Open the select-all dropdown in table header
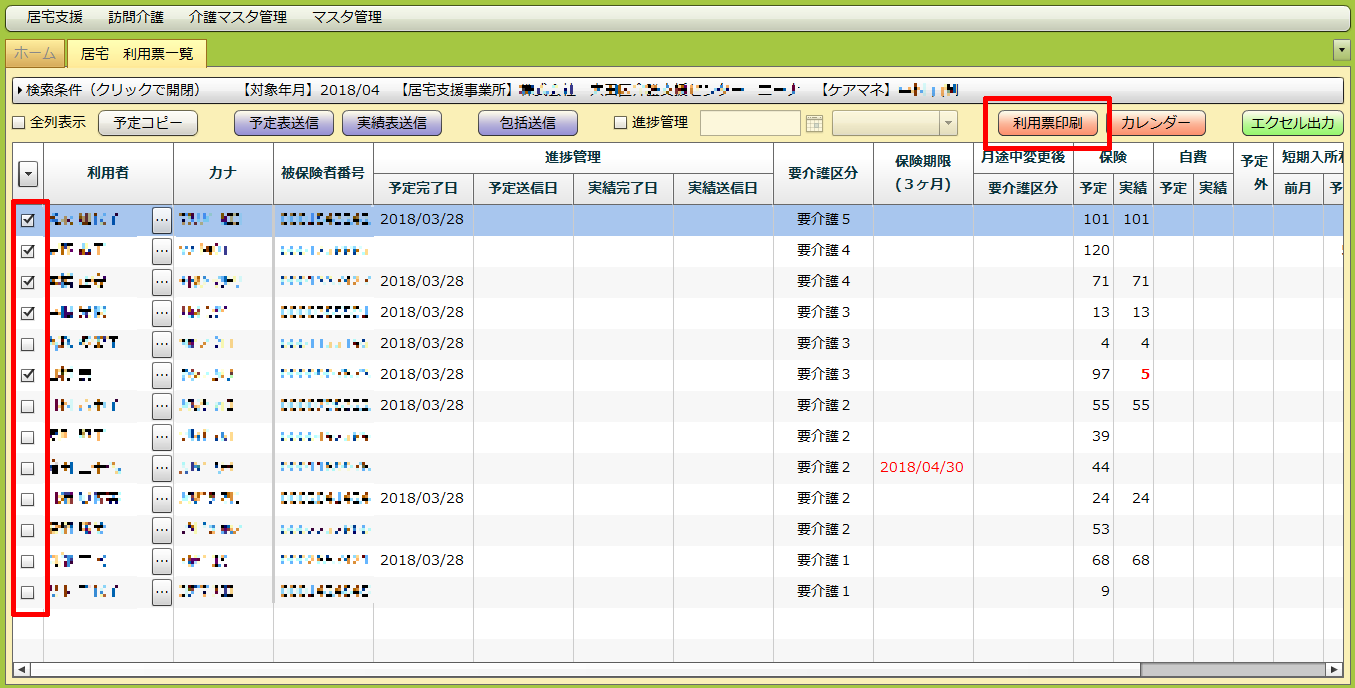The image size is (1355, 688). [28, 175]
